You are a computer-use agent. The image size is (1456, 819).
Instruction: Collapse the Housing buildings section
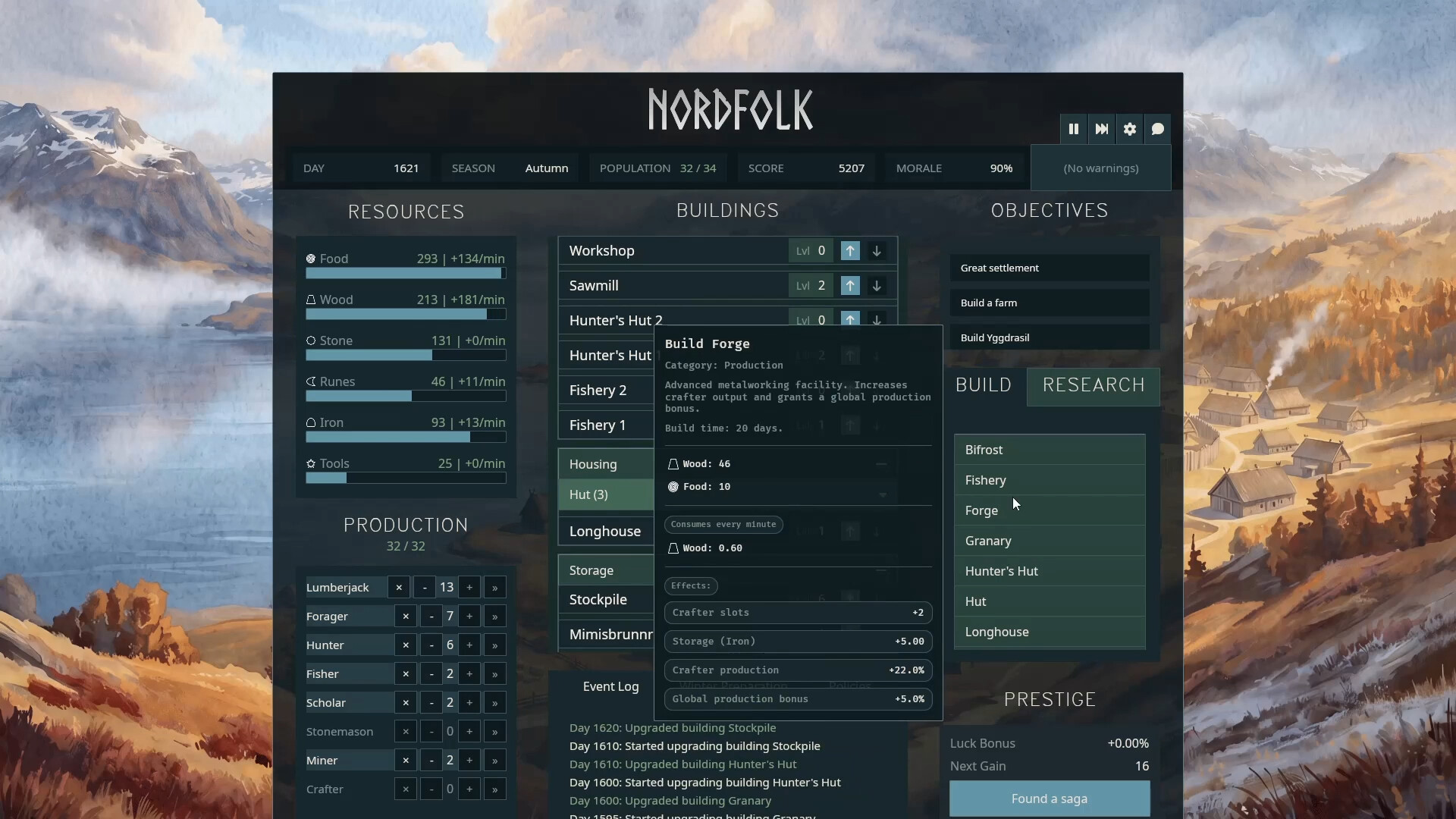pyautogui.click(x=881, y=464)
